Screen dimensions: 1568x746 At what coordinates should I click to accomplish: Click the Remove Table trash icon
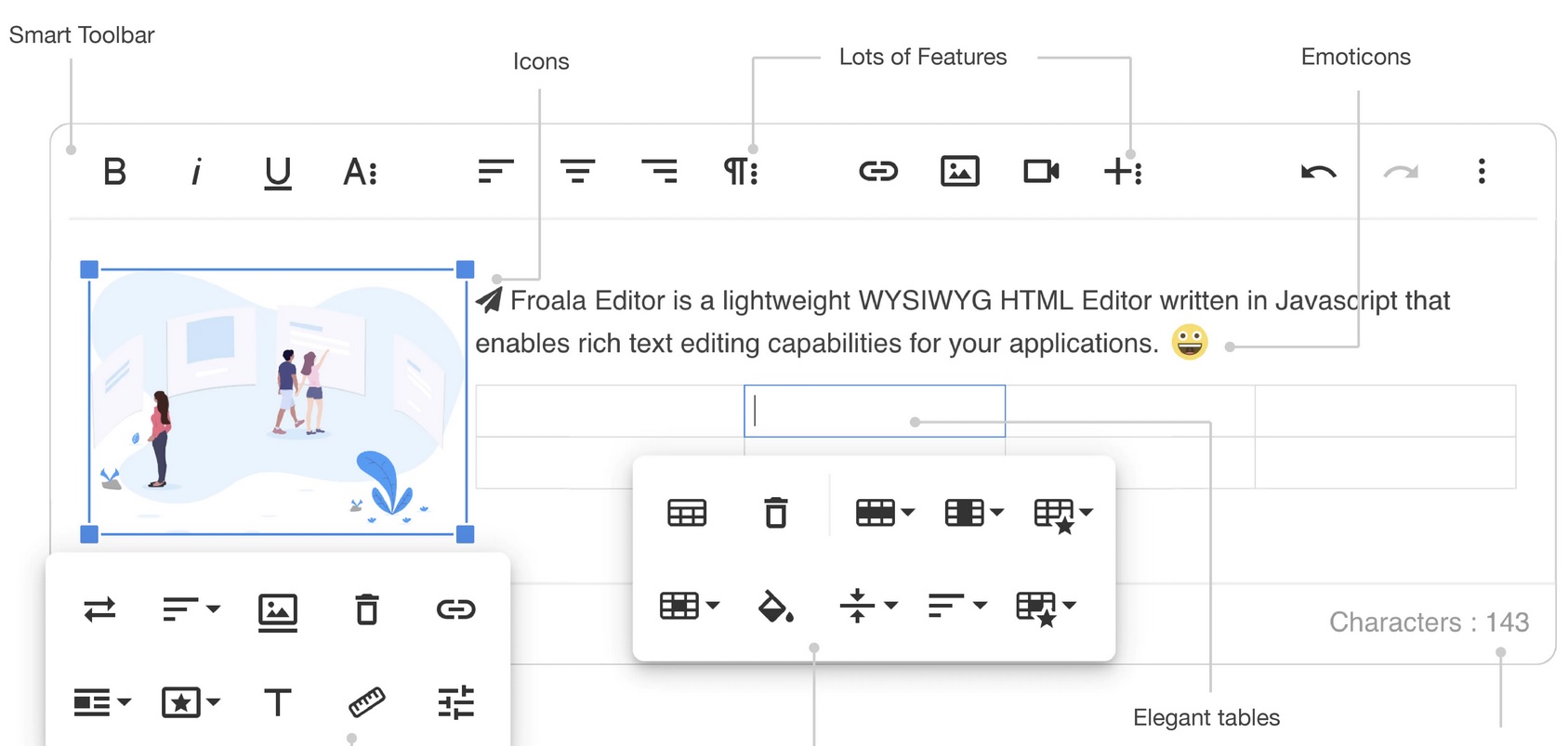click(x=775, y=513)
